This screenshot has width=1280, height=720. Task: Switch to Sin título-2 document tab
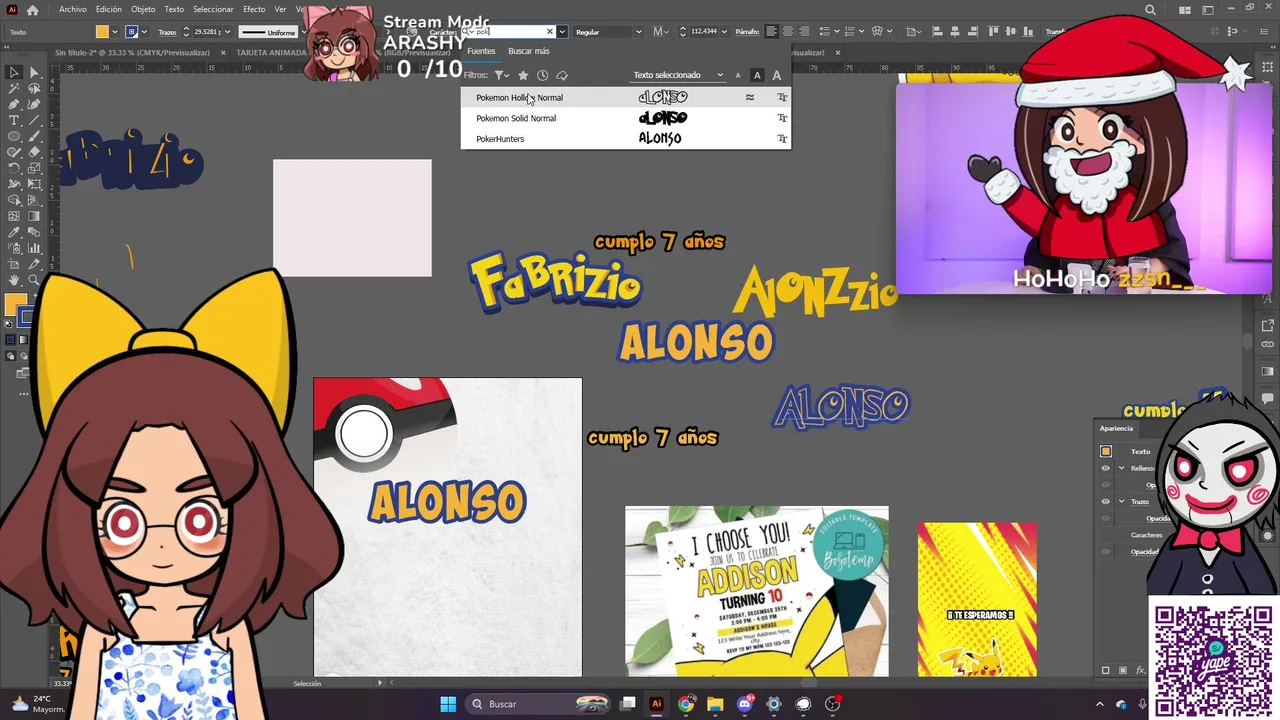click(x=133, y=52)
